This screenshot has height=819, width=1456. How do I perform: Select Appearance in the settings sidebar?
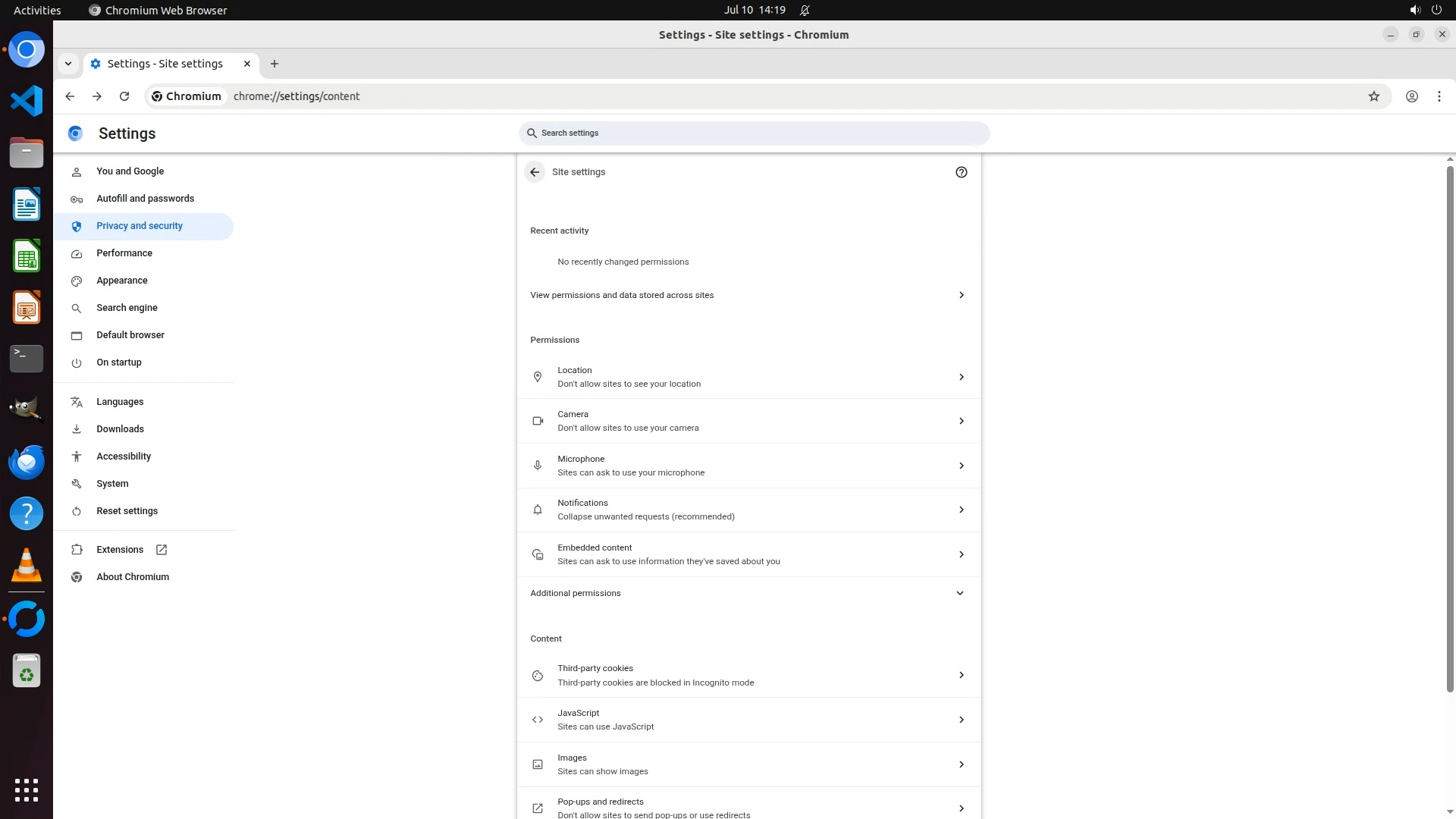tap(121, 281)
